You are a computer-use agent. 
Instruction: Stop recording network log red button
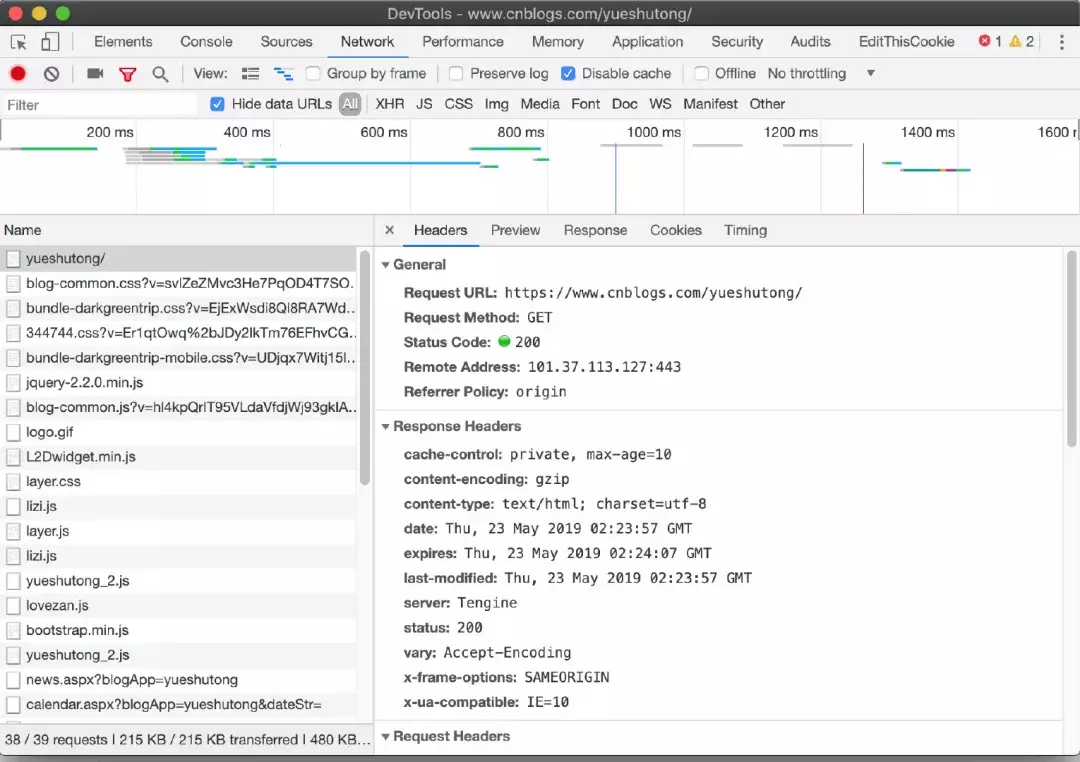(x=18, y=74)
